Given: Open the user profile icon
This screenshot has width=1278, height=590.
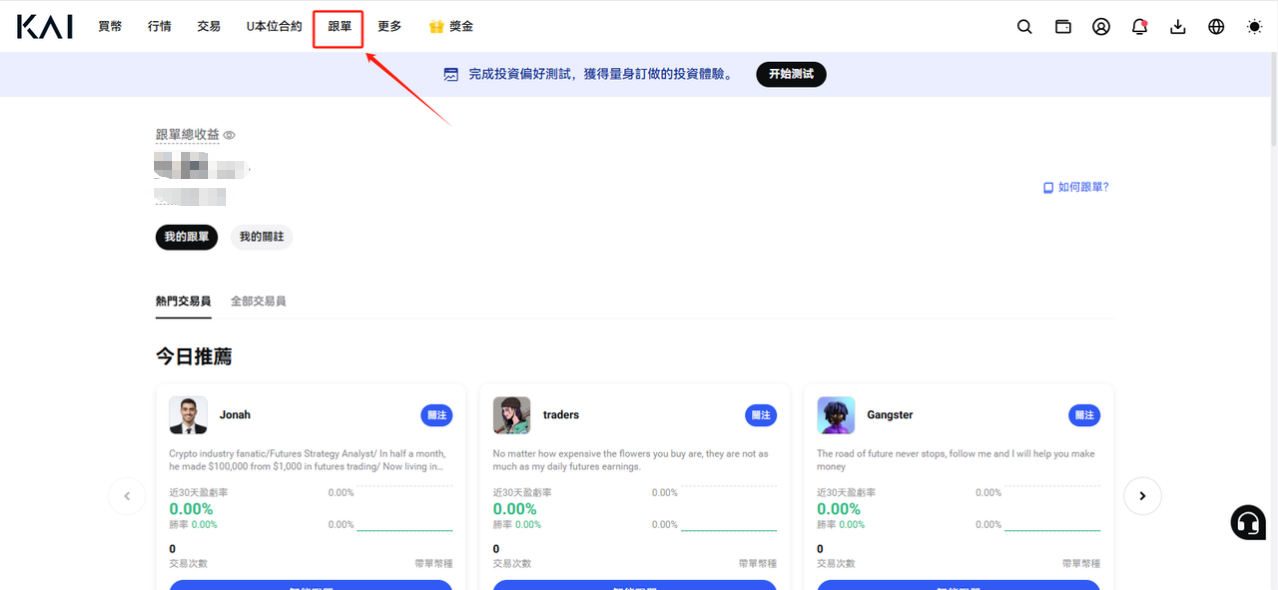Looking at the screenshot, I should (x=1101, y=27).
